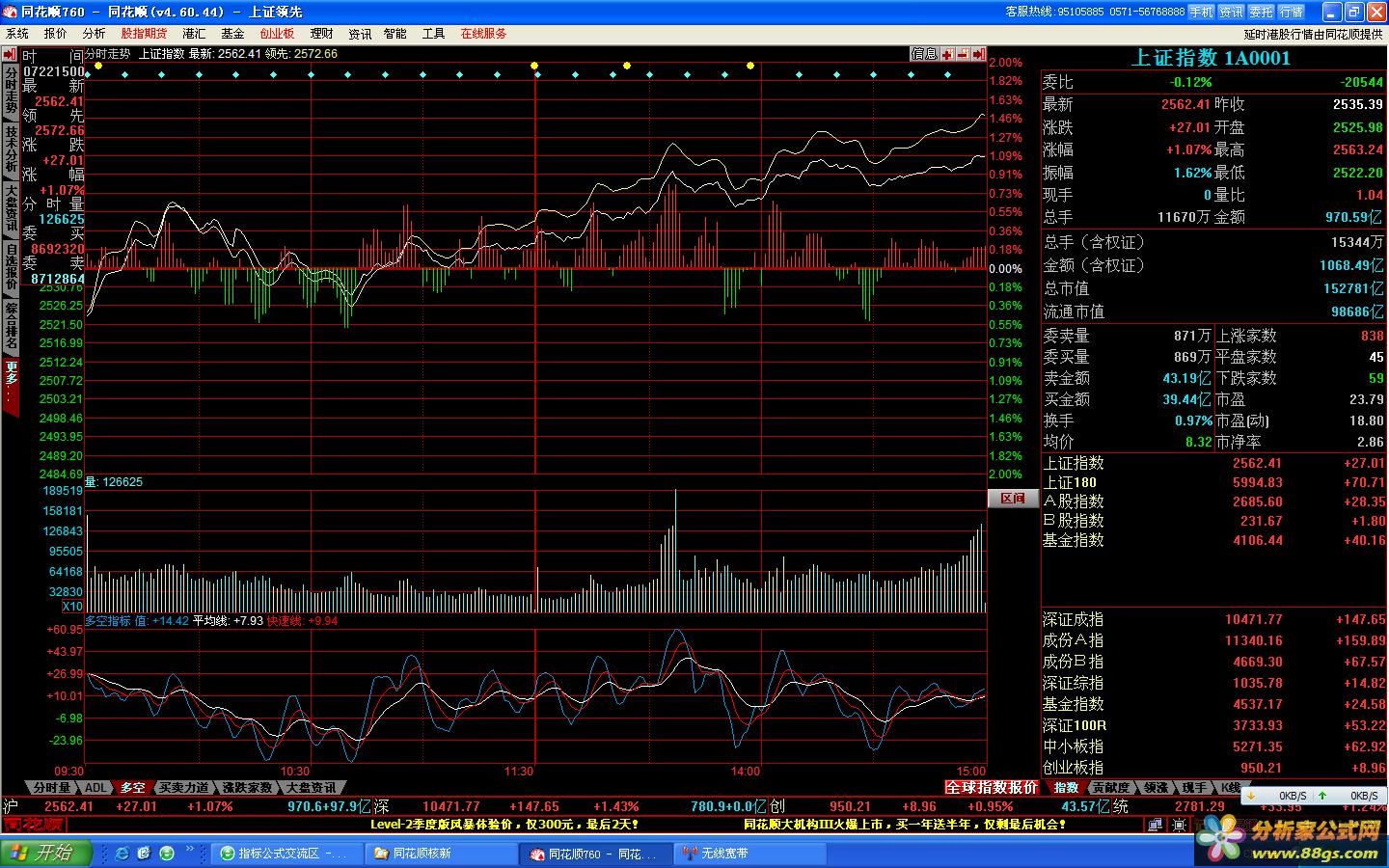The image size is (1389, 868).
Task: Select the 领涨 tab in right panel
Action: click(1155, 788)
